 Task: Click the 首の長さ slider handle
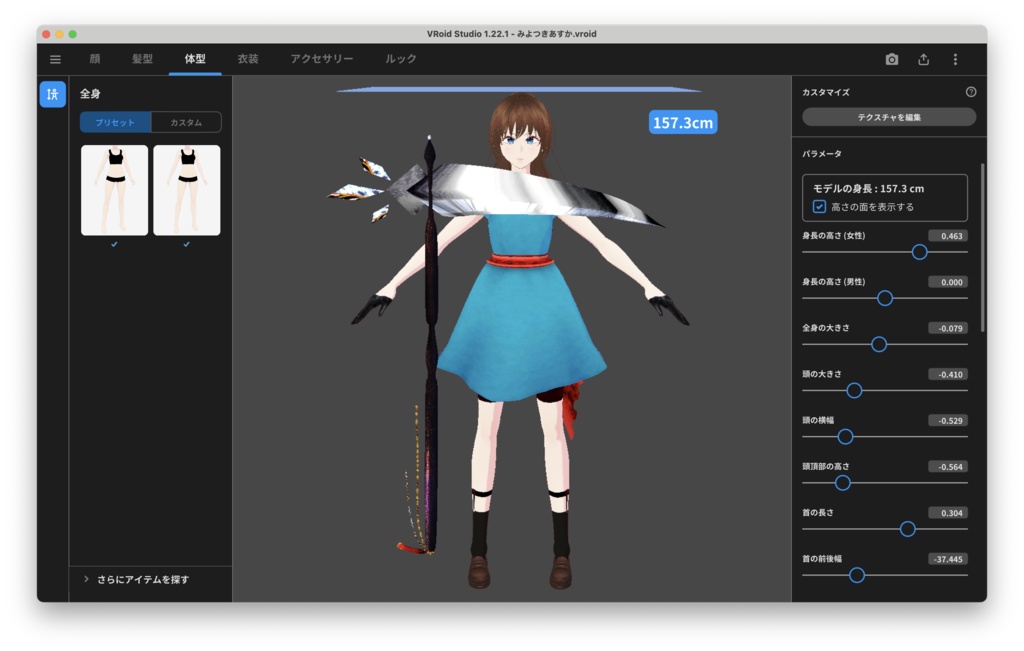click(907, 529)
